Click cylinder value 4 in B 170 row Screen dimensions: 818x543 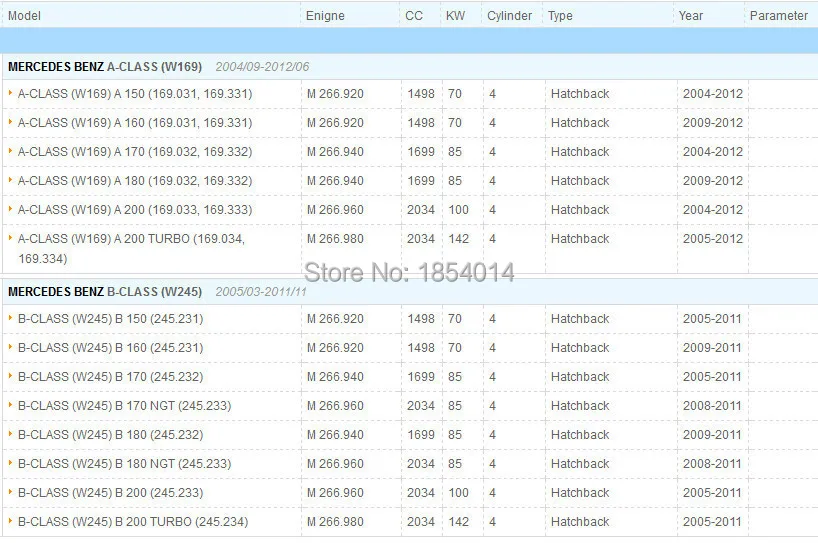(492, 377)
